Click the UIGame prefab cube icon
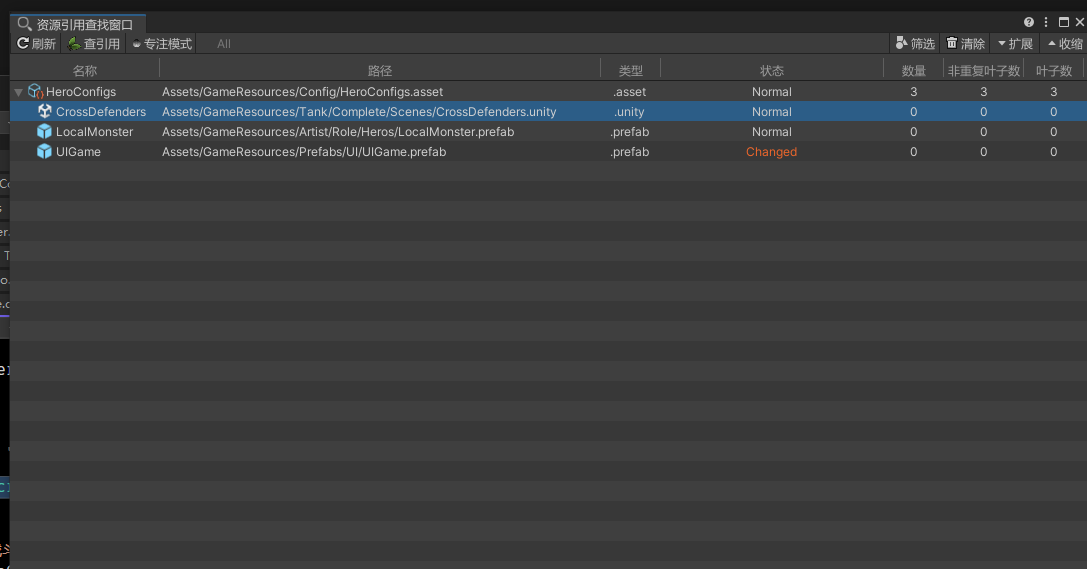Image resolution: width=1087 pixels, height=569 pixels. pyautogui.click(x=44, y=152)
